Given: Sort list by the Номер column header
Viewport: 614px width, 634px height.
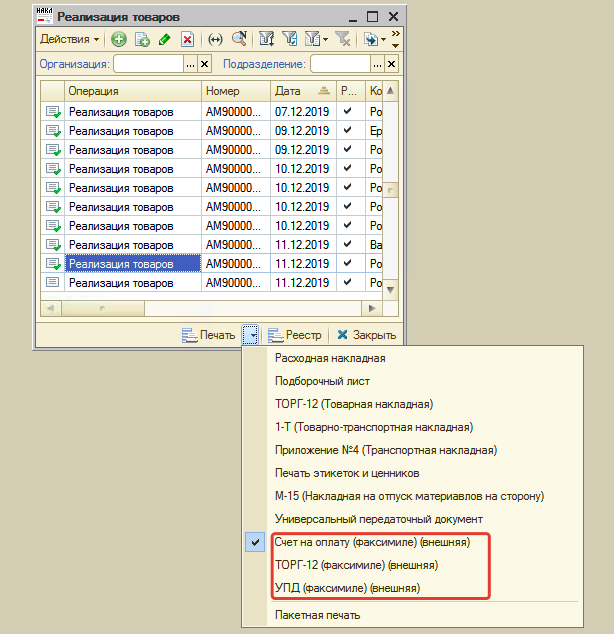Looking at the screenshot, I should 236,91.
